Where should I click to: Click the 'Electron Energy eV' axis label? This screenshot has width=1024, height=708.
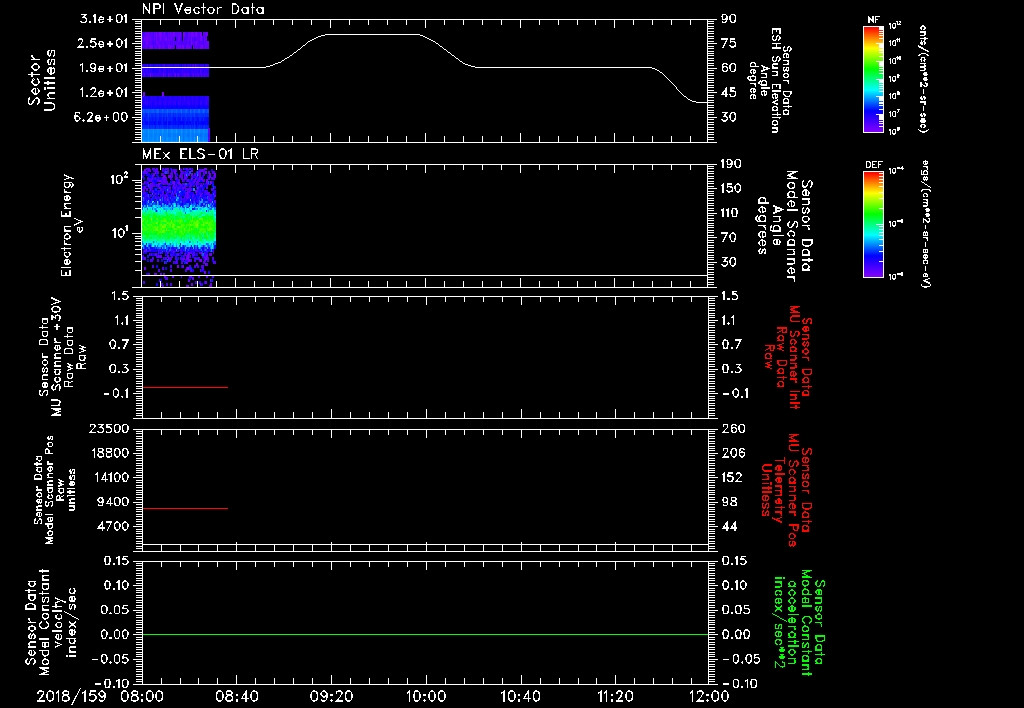(72, 226)
